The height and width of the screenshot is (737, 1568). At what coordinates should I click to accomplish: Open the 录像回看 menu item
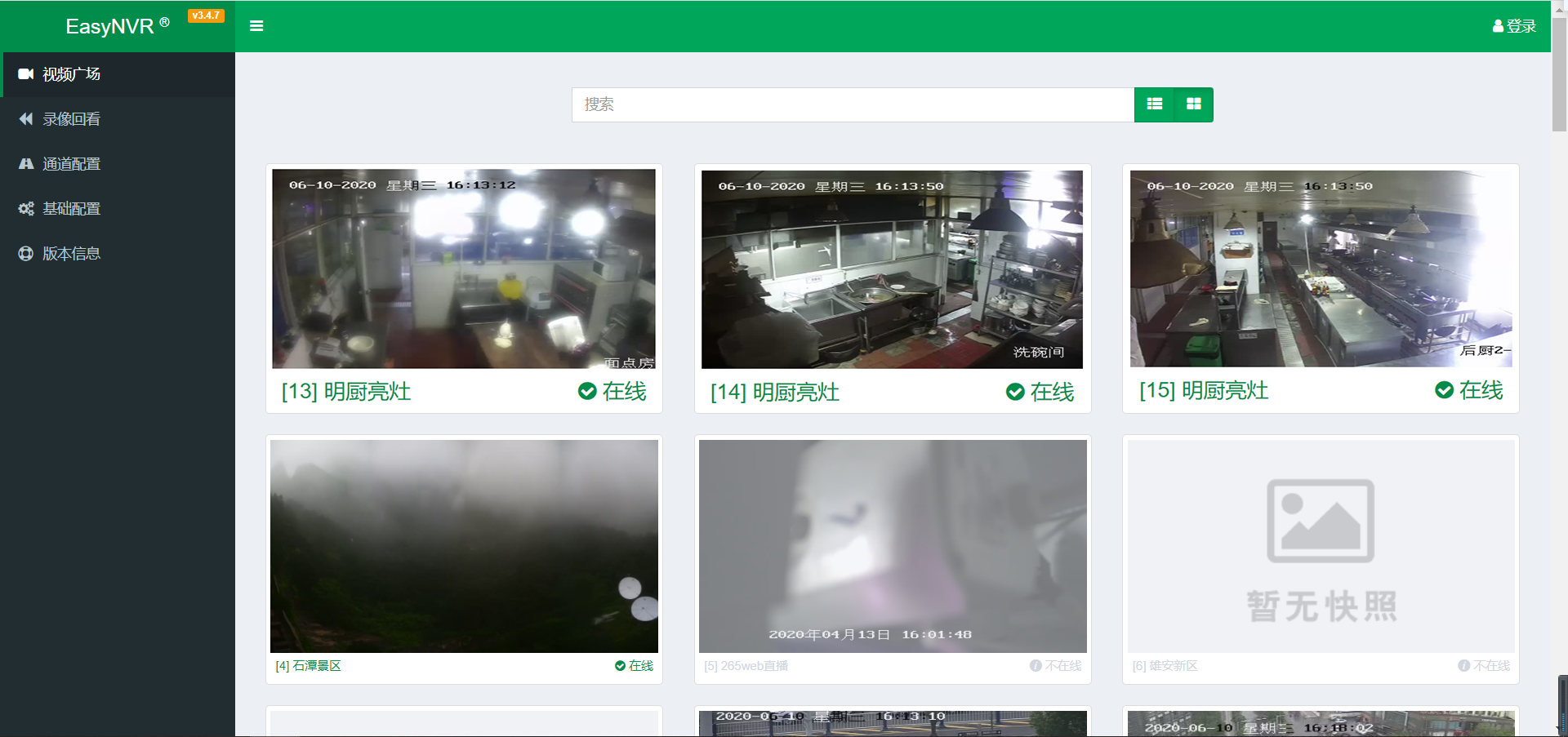coord(118,119)
